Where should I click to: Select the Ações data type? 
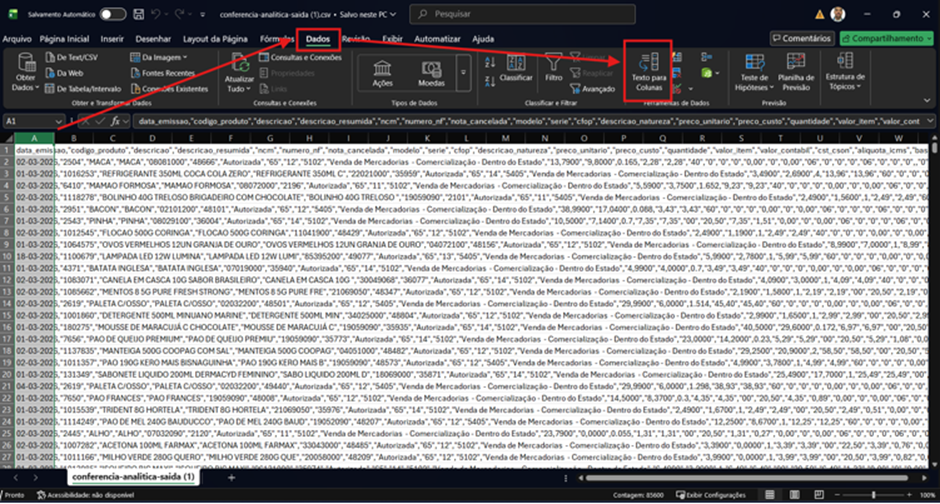382,73
